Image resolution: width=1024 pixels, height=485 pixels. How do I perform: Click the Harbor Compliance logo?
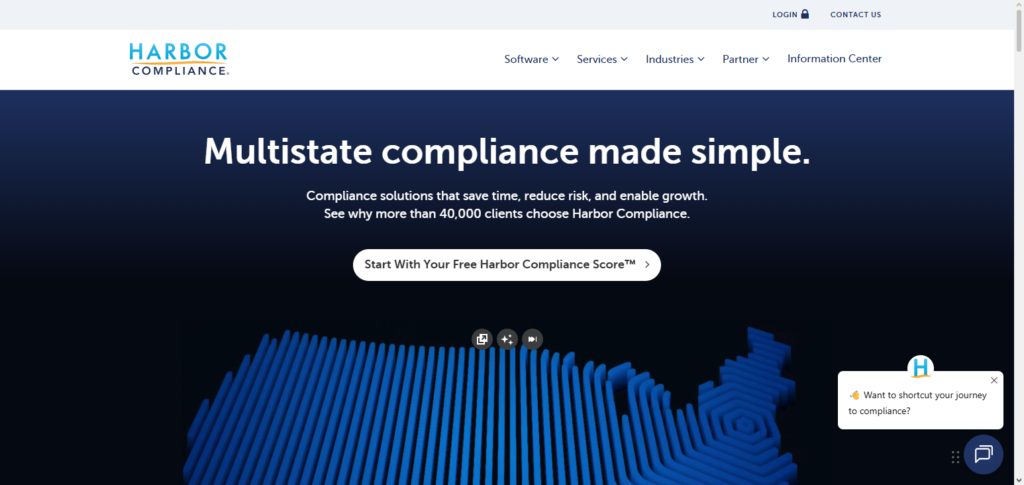click(x=179, y=59)
